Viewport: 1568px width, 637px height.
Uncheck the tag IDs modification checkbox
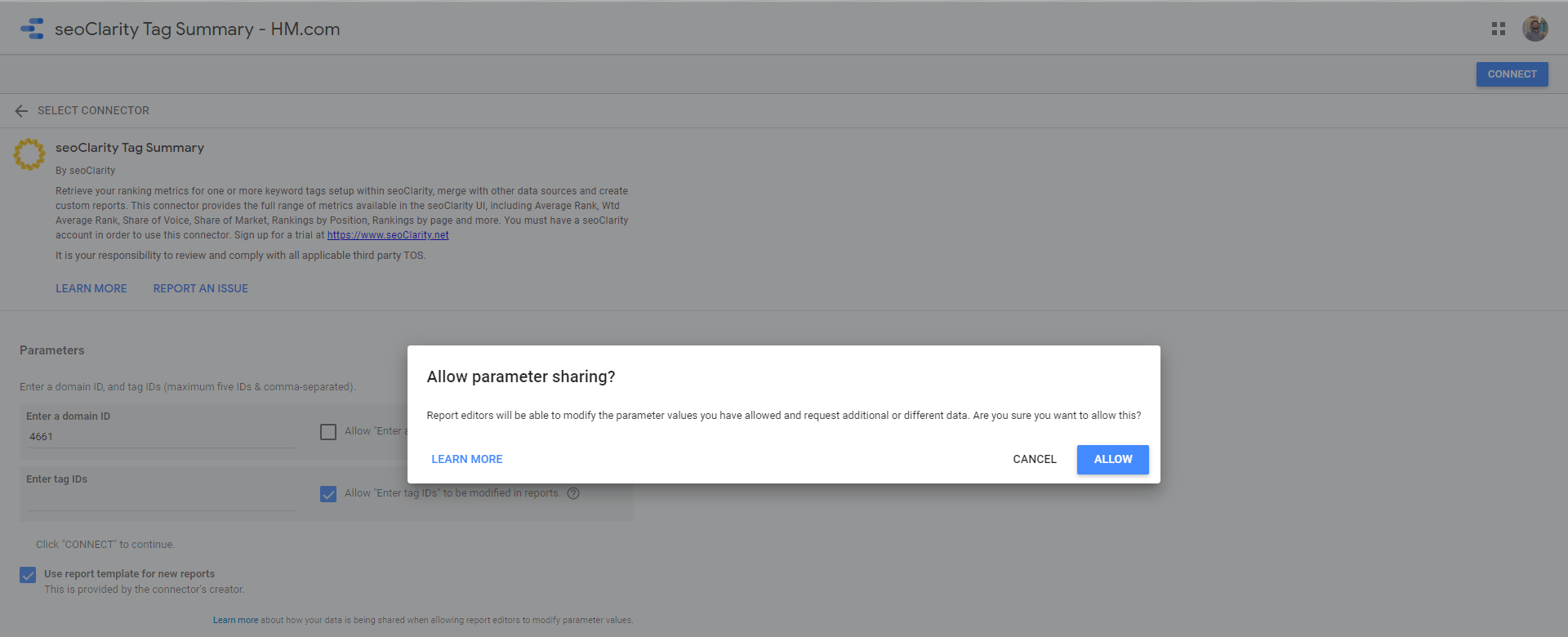[x=328, y=494]
